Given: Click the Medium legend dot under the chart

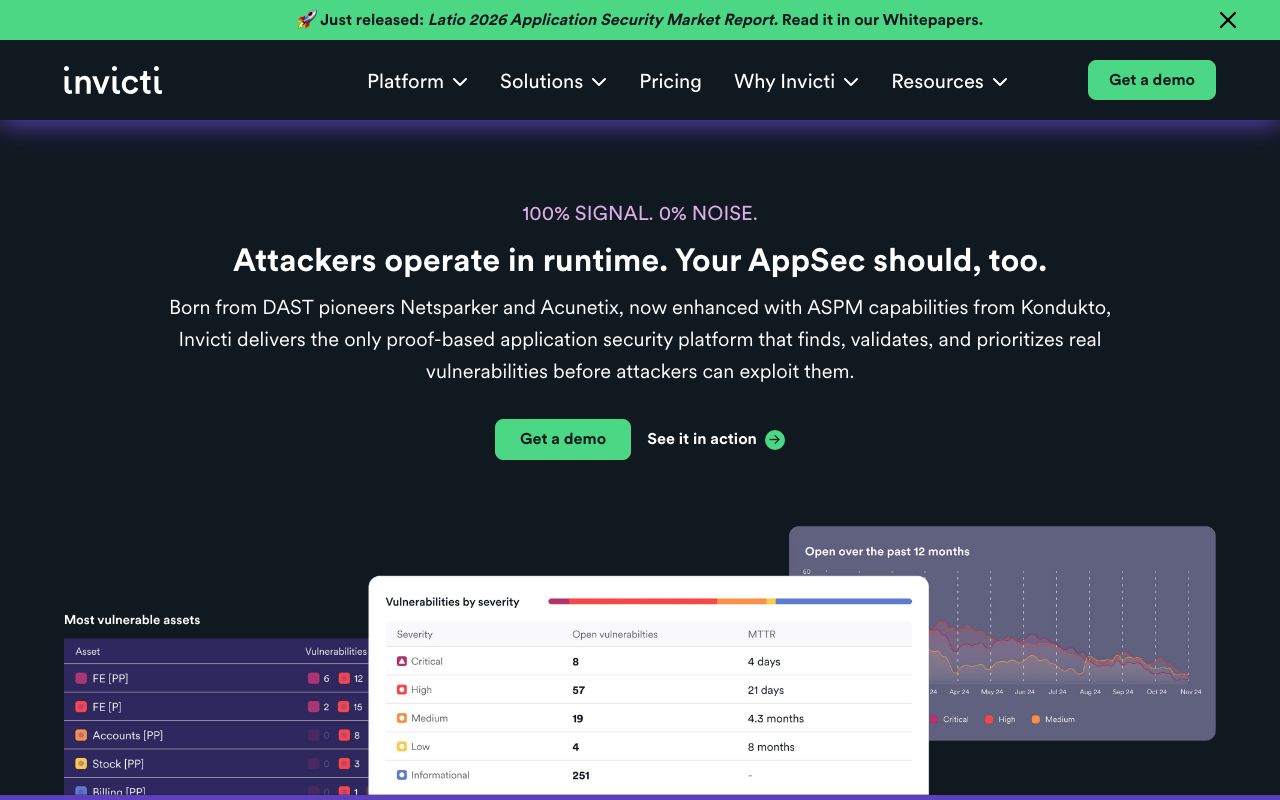Looking at the screenshot, I should pos(1036,719).
